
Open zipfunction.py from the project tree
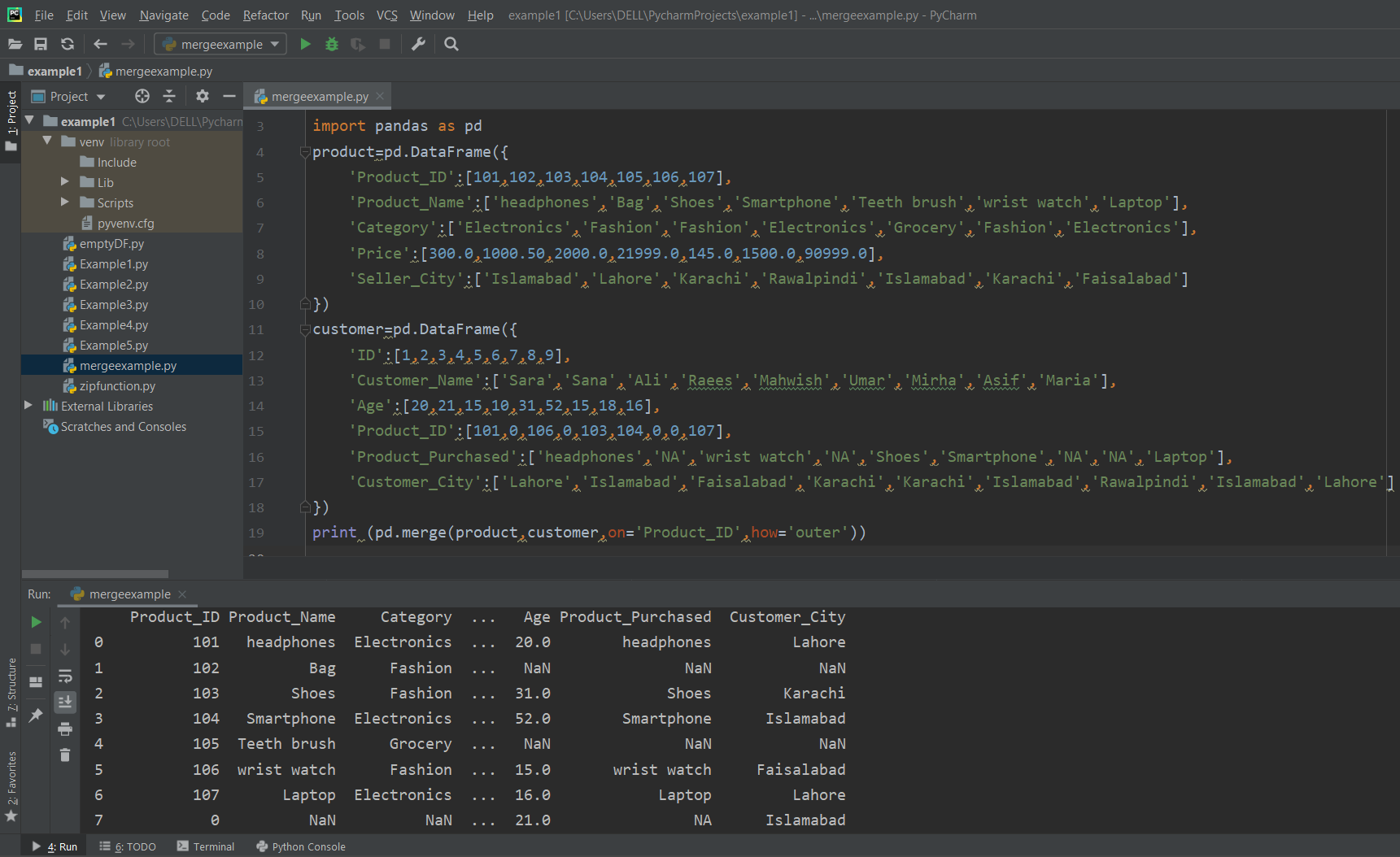[x=117, y=386]
